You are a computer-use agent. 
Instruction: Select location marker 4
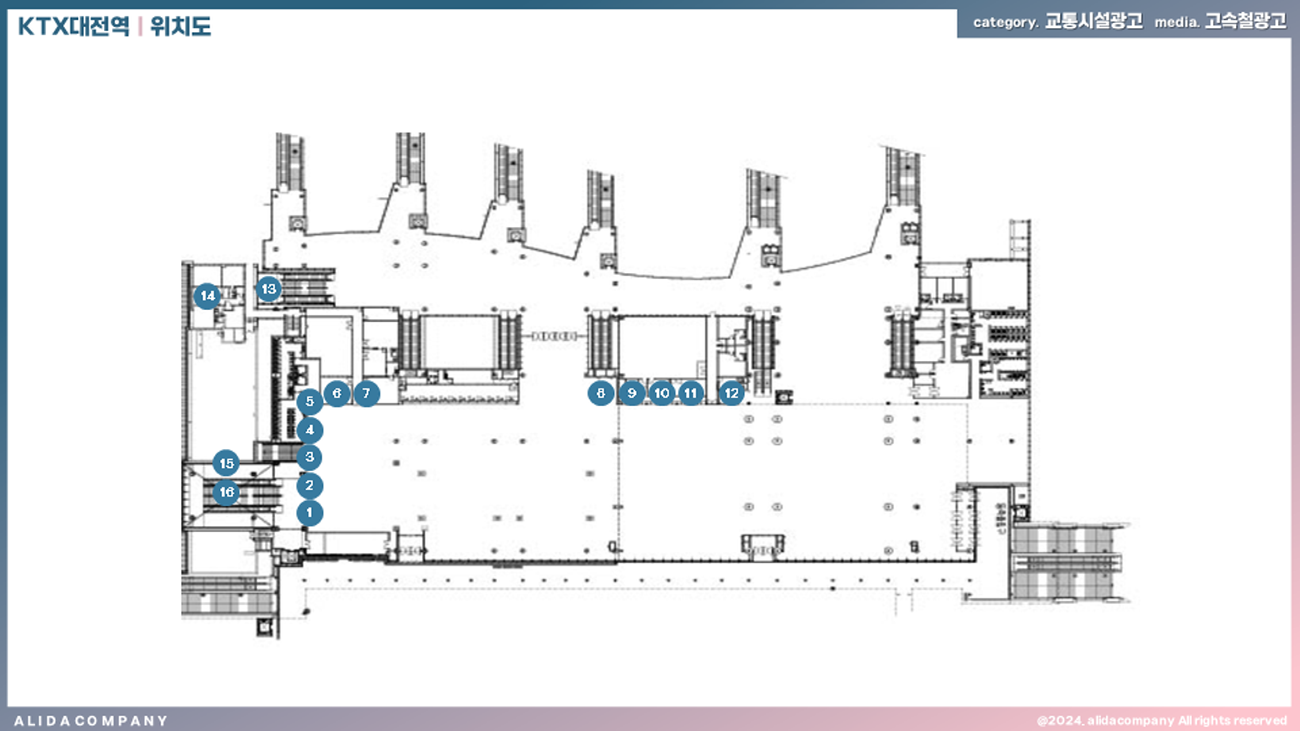310,430
